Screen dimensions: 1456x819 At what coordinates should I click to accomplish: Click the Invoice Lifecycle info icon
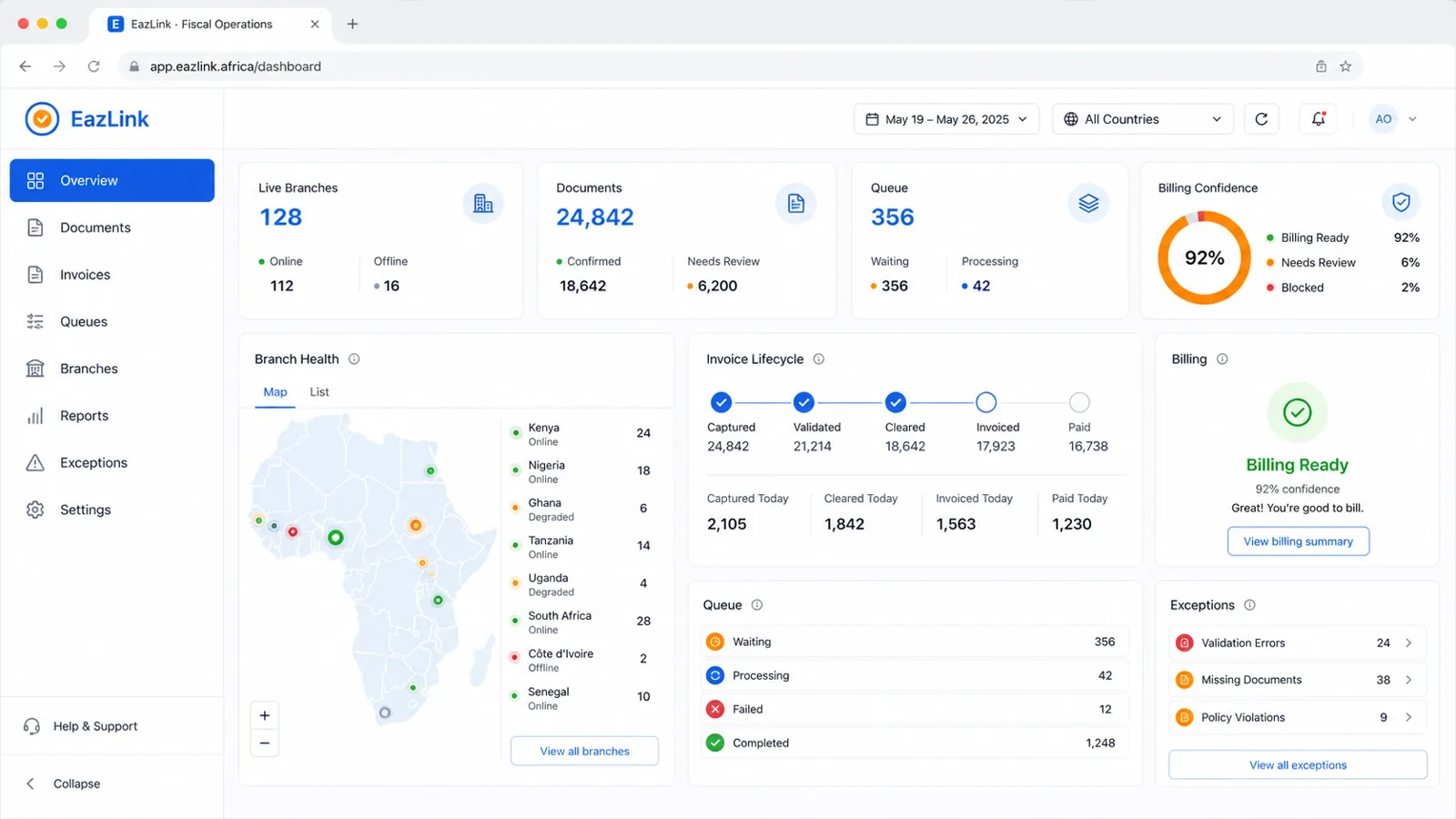tap(819, 359)
